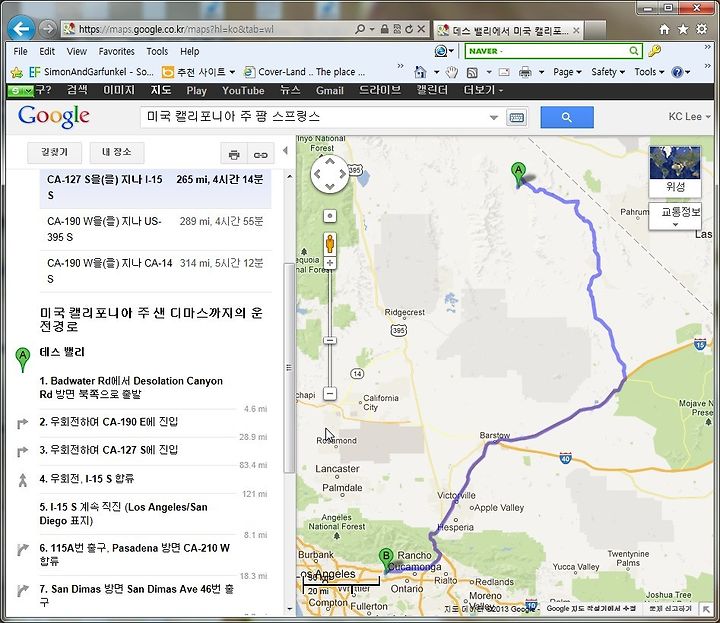Click the Google Maps on-screen keyboard icon
The image size is (720, 623).
pyautogui.click(x=517, y=118)
